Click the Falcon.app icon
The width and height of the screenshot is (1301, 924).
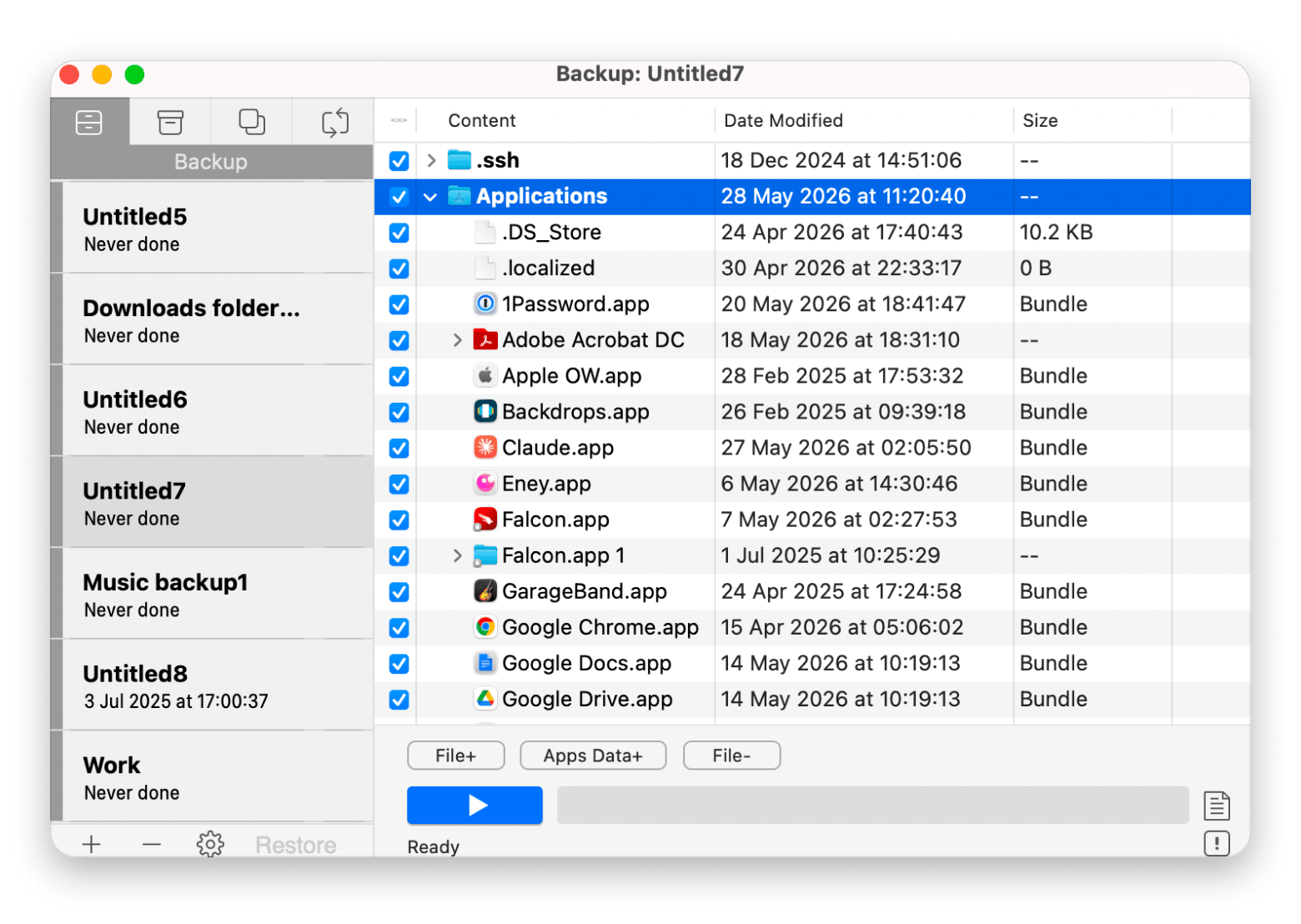pos(485,519)
